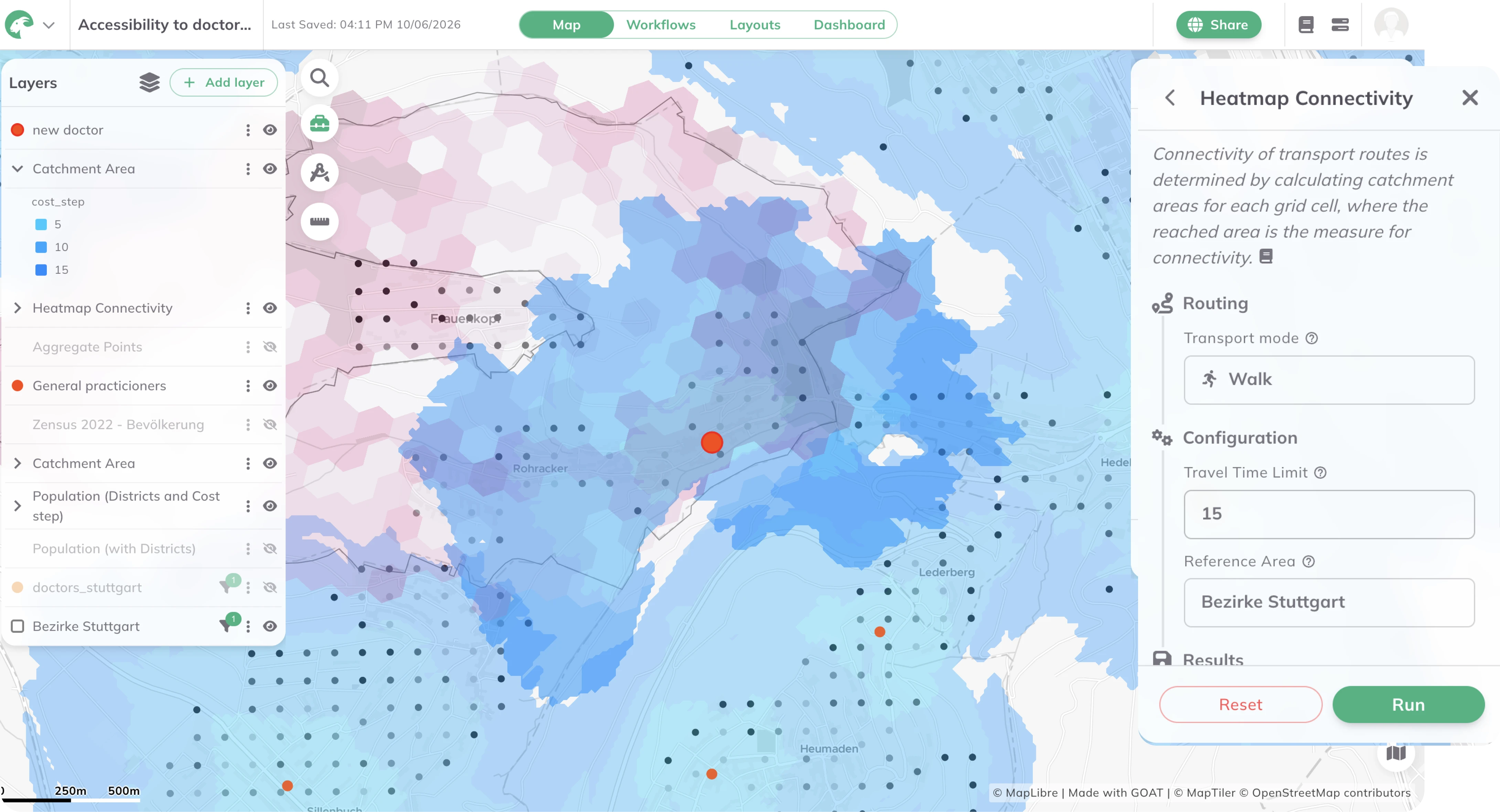
Task: Switch to the Map tab
Action: coord(566,24)
